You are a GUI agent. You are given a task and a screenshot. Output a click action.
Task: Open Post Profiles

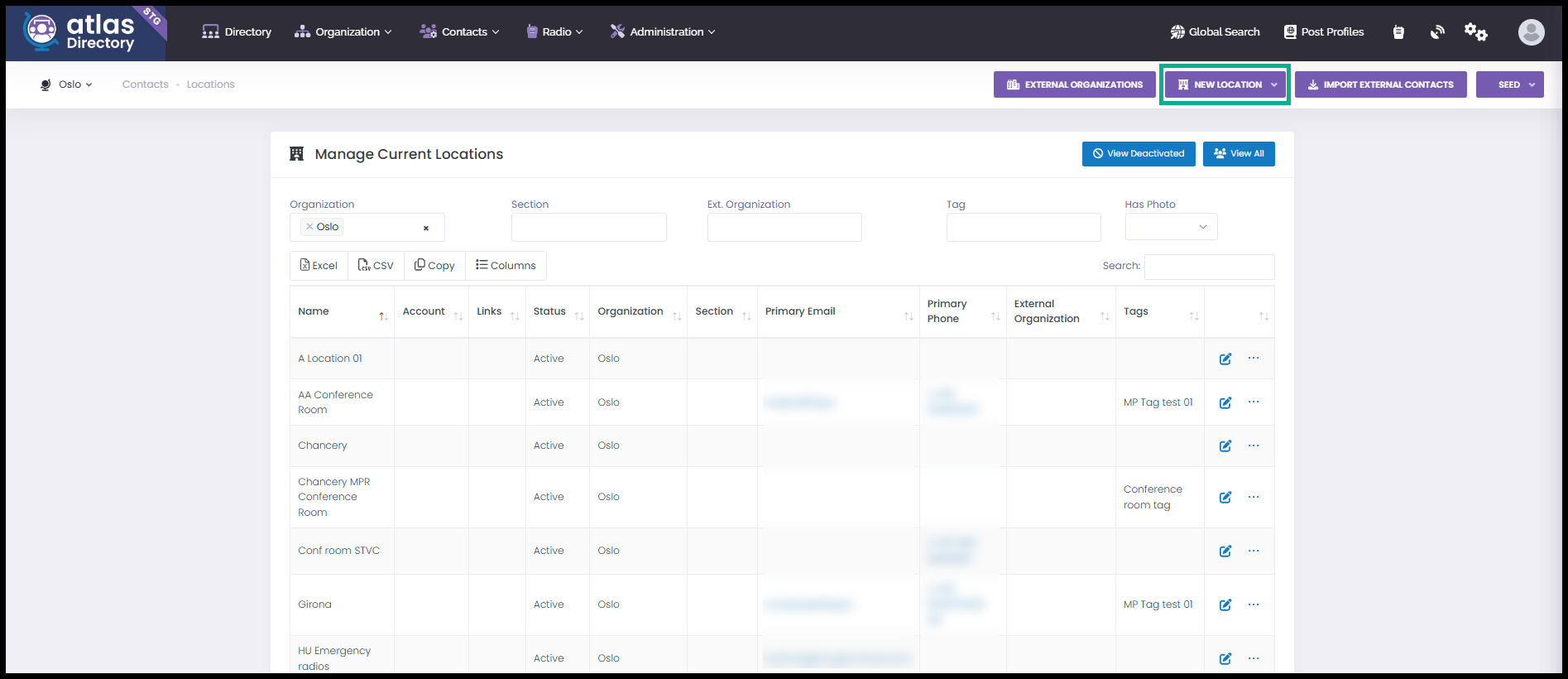pyautogui.click(x=1324, y=31)
